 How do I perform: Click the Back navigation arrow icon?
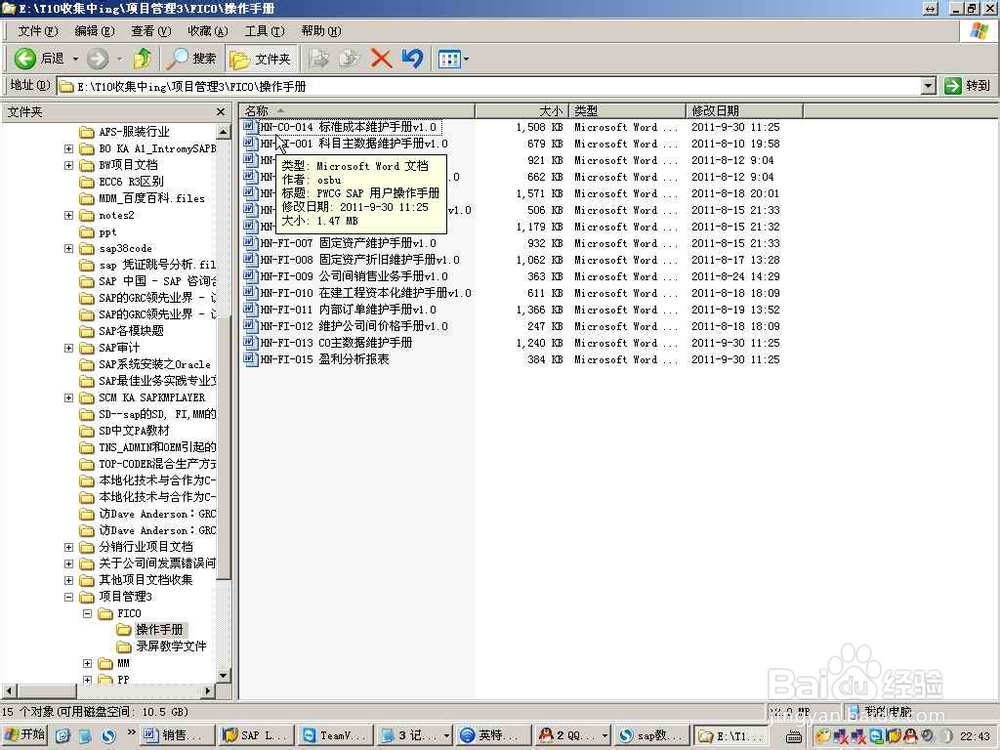(x=25, y=59)
